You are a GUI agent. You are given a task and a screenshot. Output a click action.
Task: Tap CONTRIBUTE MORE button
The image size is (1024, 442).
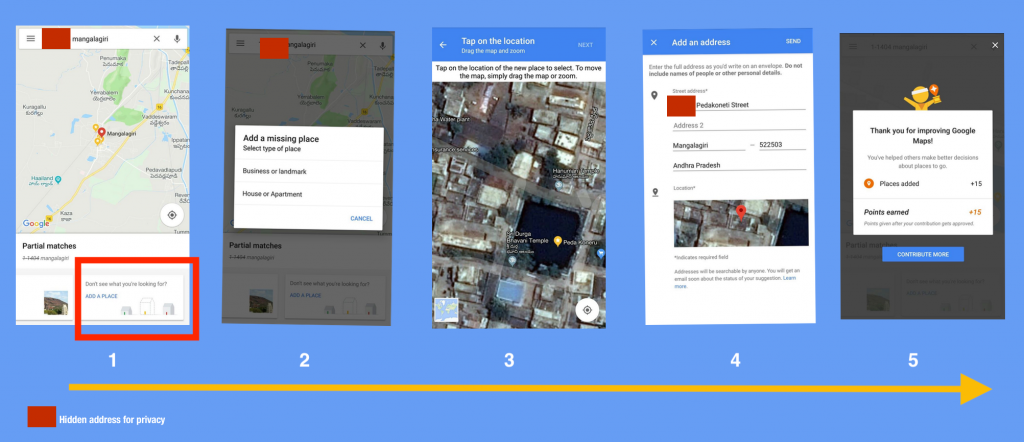click(923, 254)
